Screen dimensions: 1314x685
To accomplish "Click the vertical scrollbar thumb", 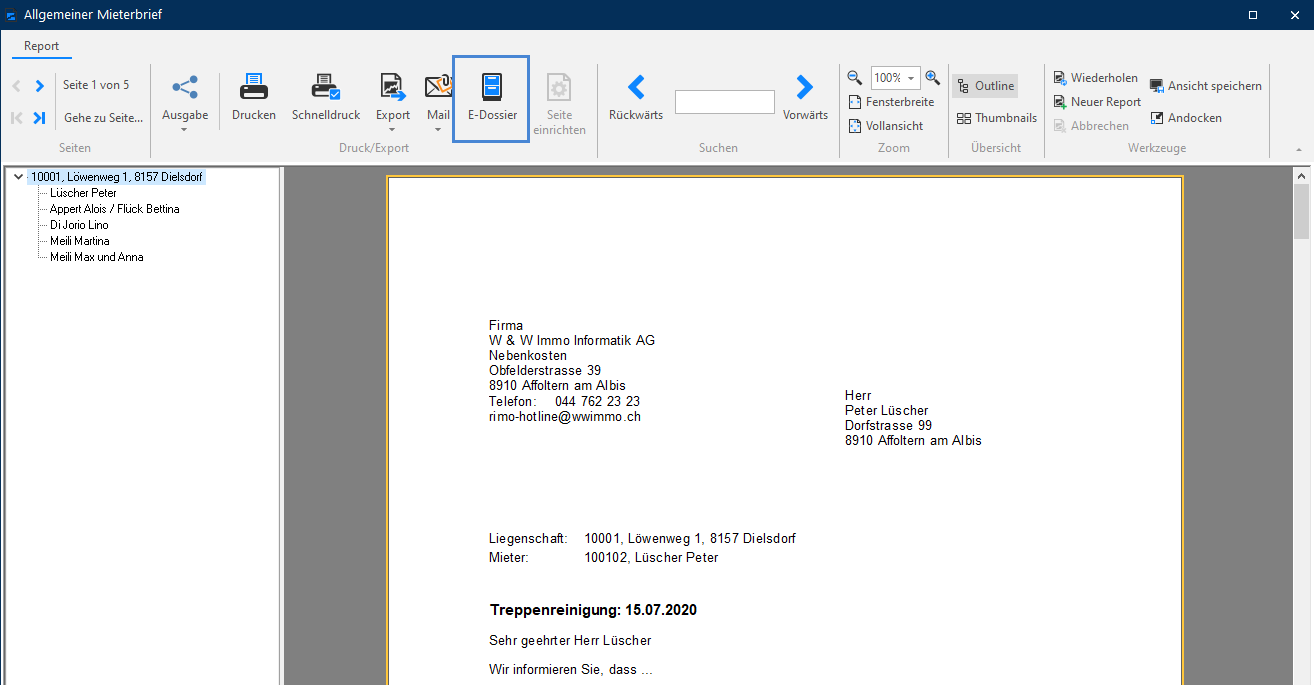I will [1301, 212].
